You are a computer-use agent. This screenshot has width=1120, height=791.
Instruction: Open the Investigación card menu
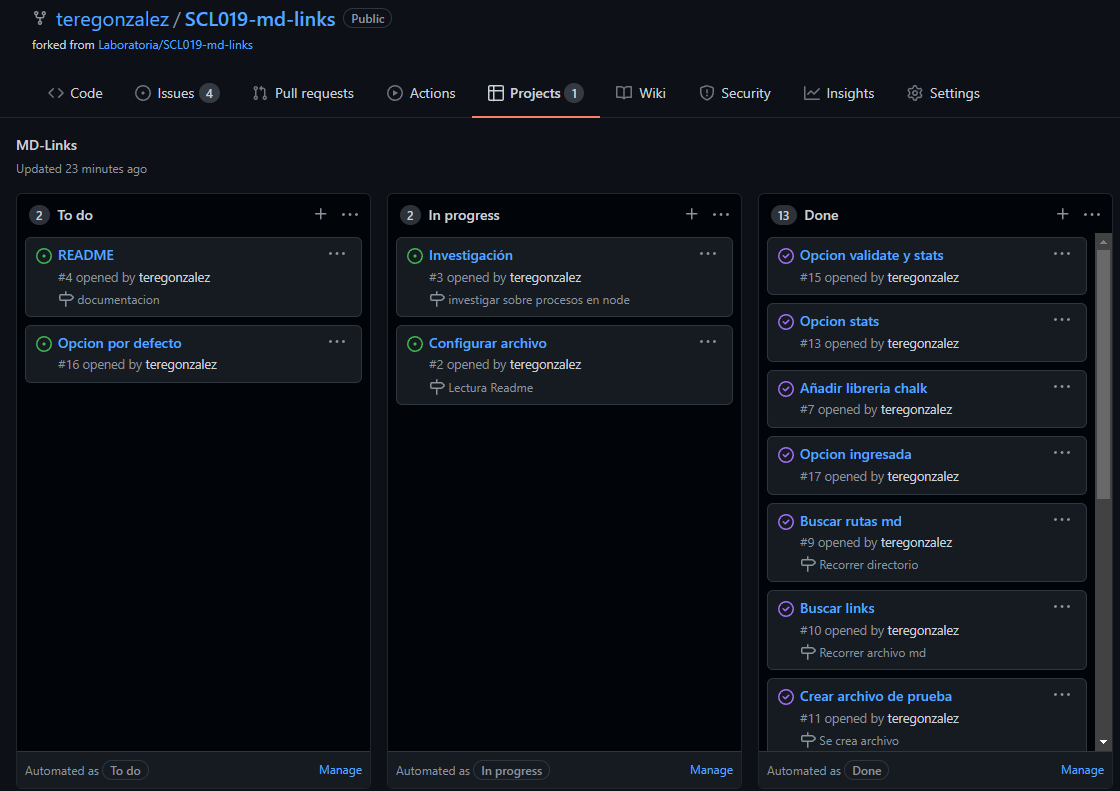tap(708, 254)
